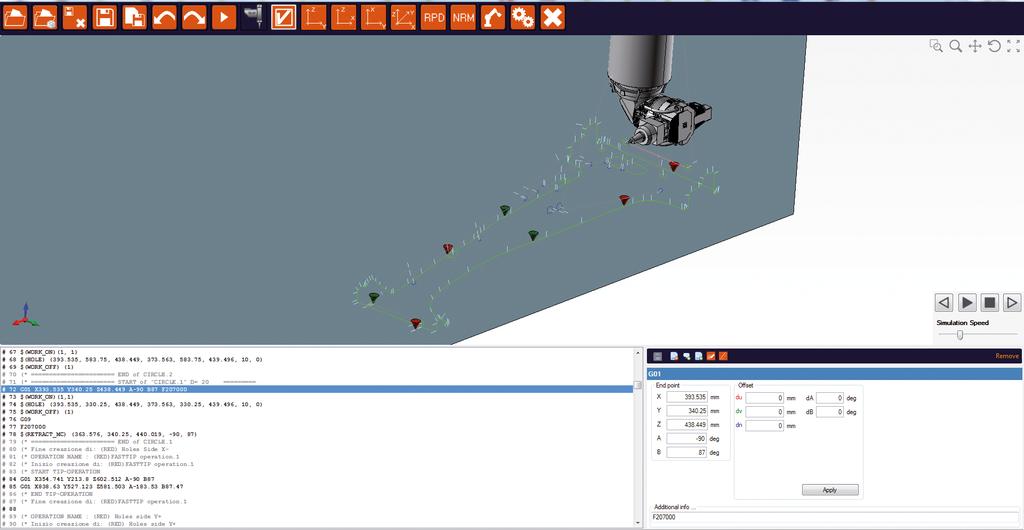Click the first document icon in editor toolbar

pyautogui.click(x=674, y=356)
